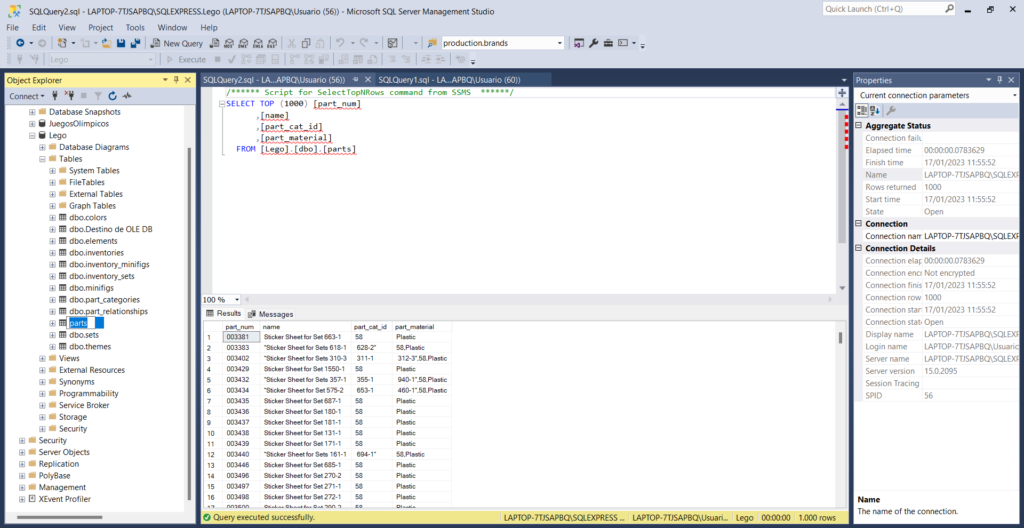Switch Properties panel to Categorized view
1024x528 pixels.
click(863, 110)
